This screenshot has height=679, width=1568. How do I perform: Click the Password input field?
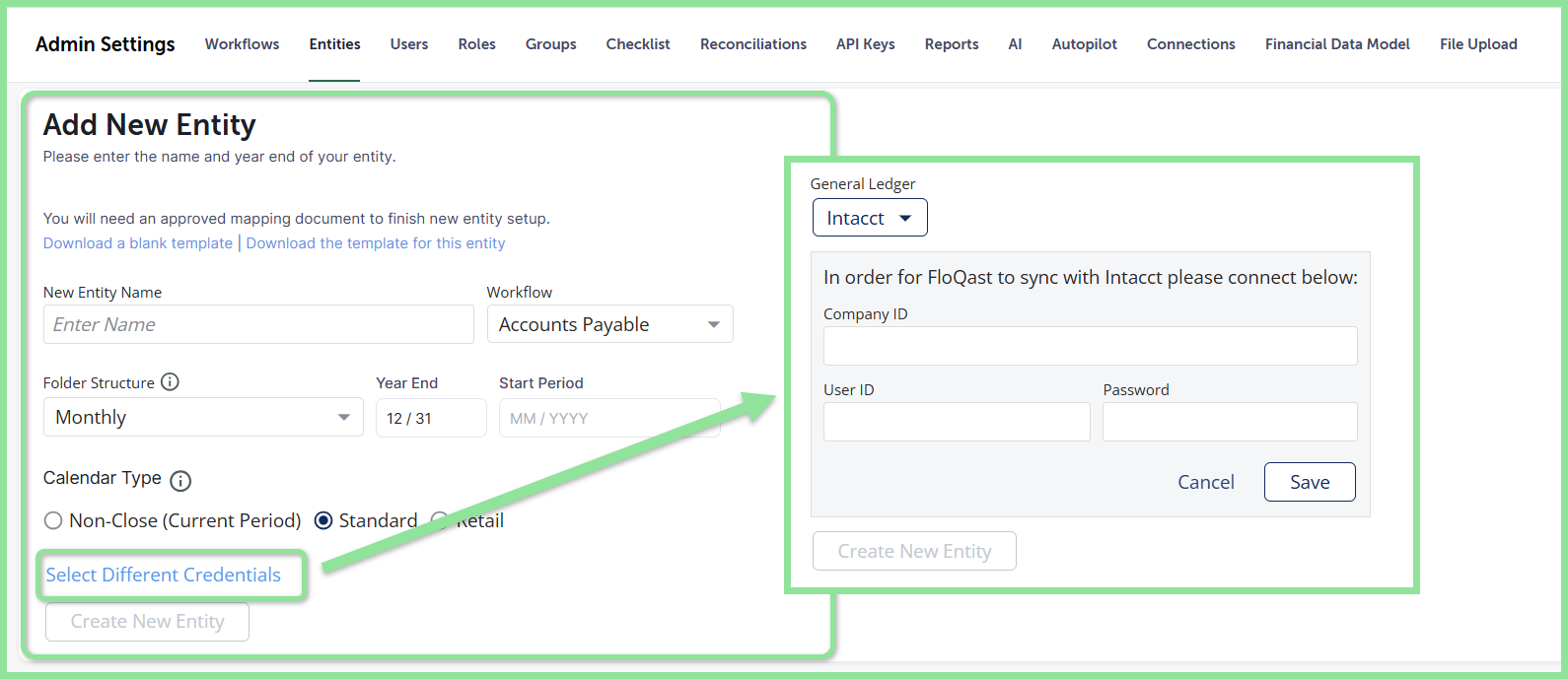[x=1230, y=422]
